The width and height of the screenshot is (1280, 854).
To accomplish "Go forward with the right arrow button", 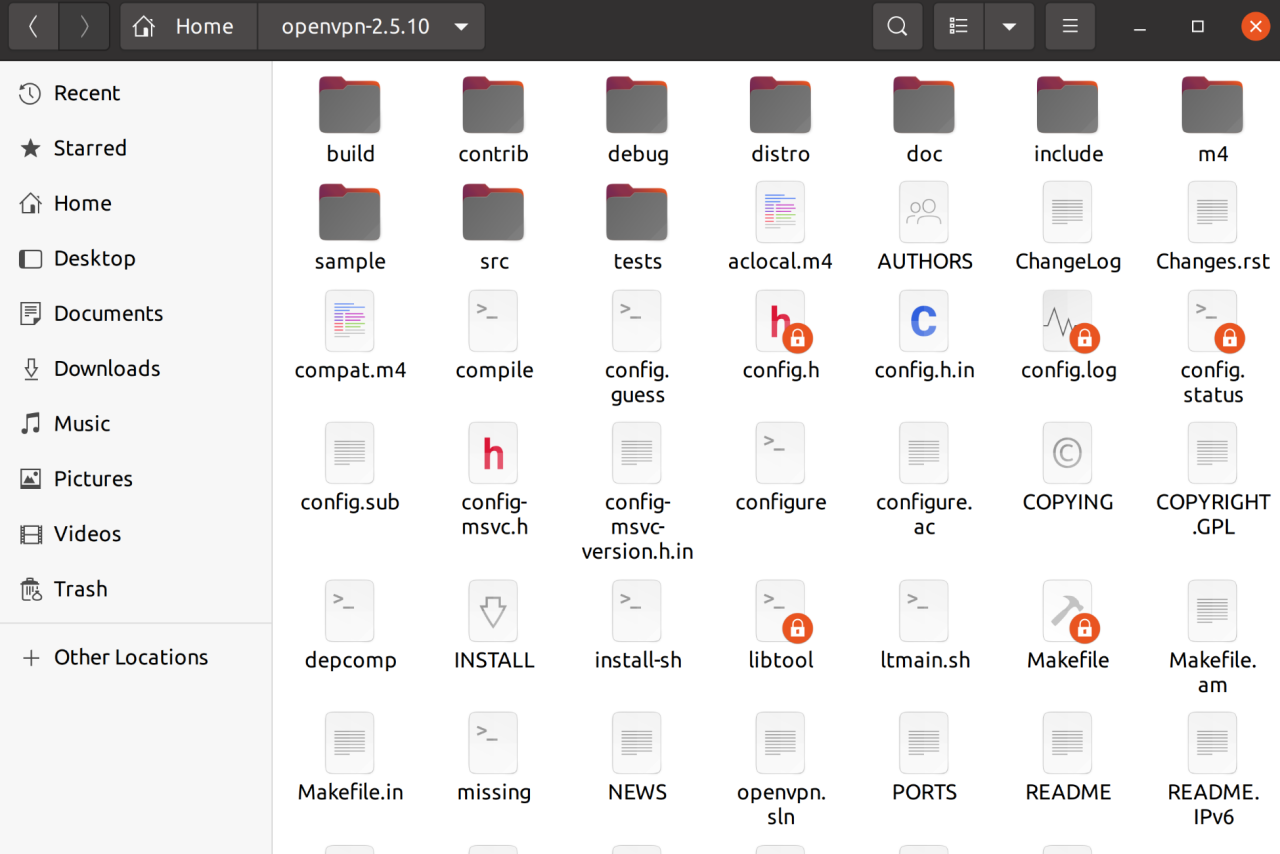I will pos(84,27).
